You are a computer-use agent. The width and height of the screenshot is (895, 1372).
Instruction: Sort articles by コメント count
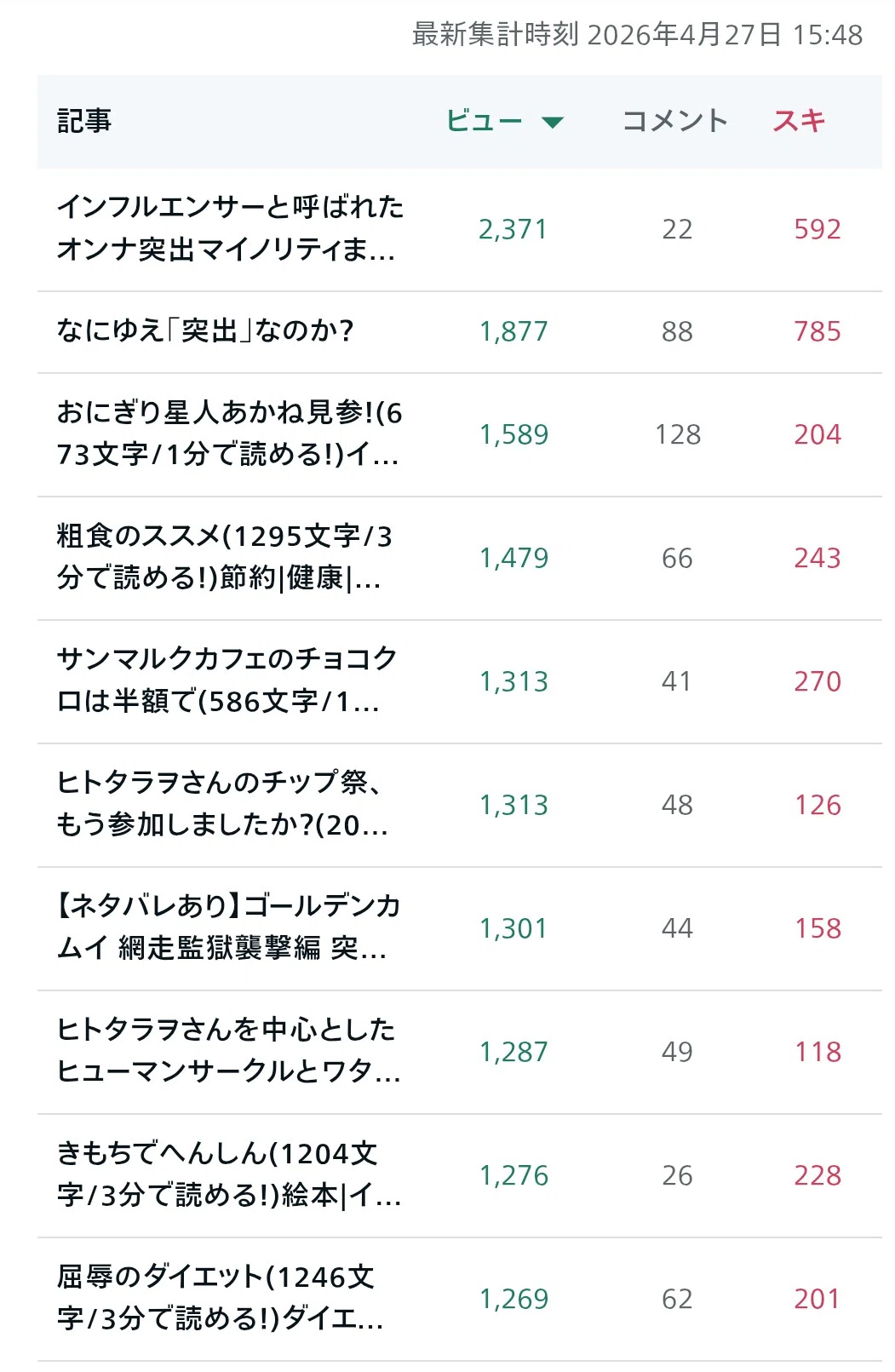point(675,121)
